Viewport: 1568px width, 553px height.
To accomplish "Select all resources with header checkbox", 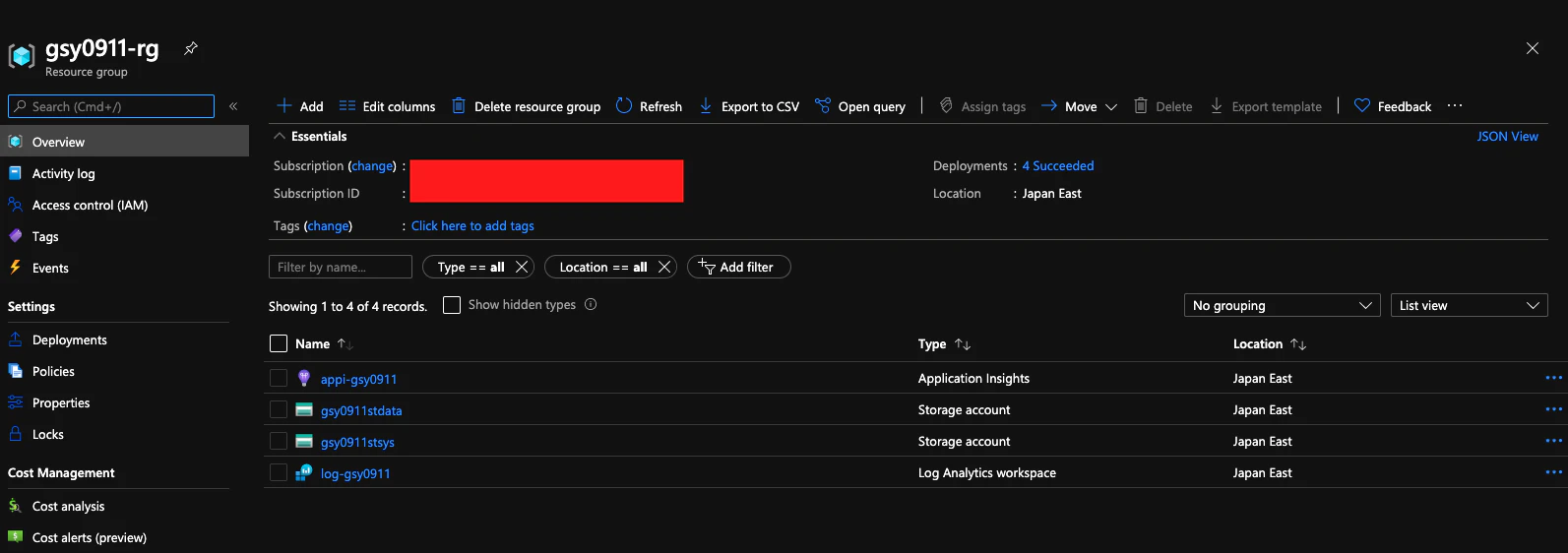I will pos(279,343).
